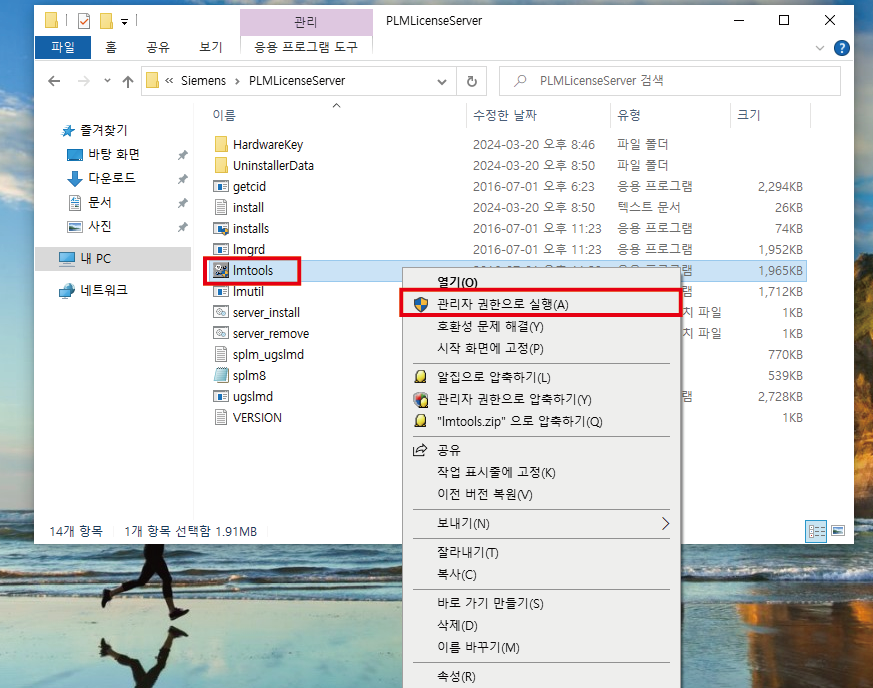This screenshot has height=688, width=873.
Task: Switch to large icons view layout
Action: [838, 531]
